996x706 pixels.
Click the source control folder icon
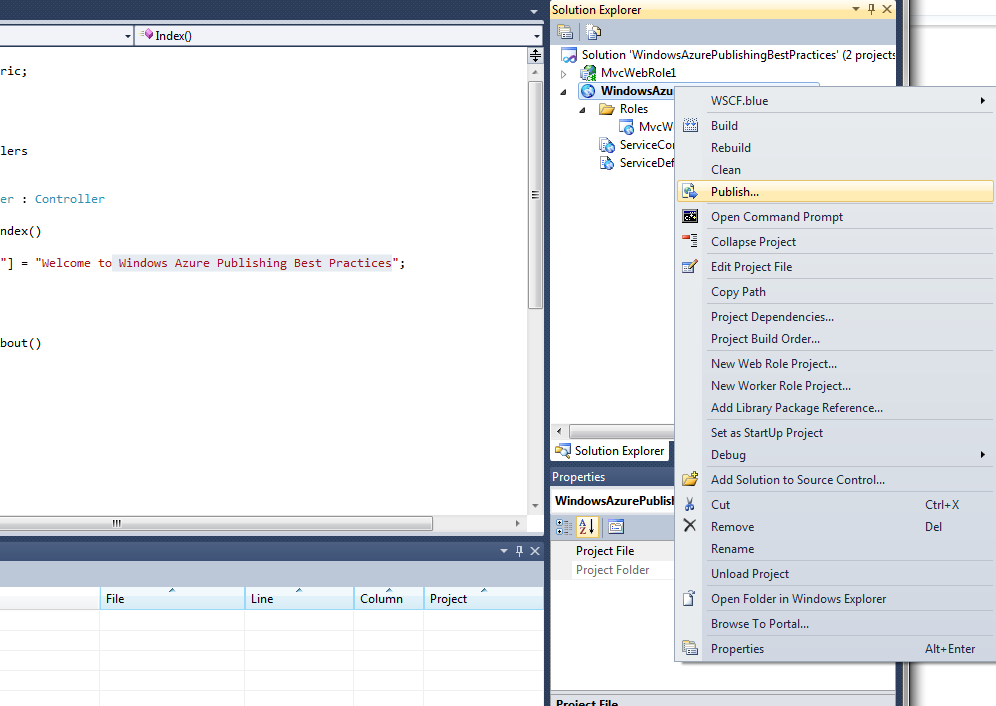690,479
